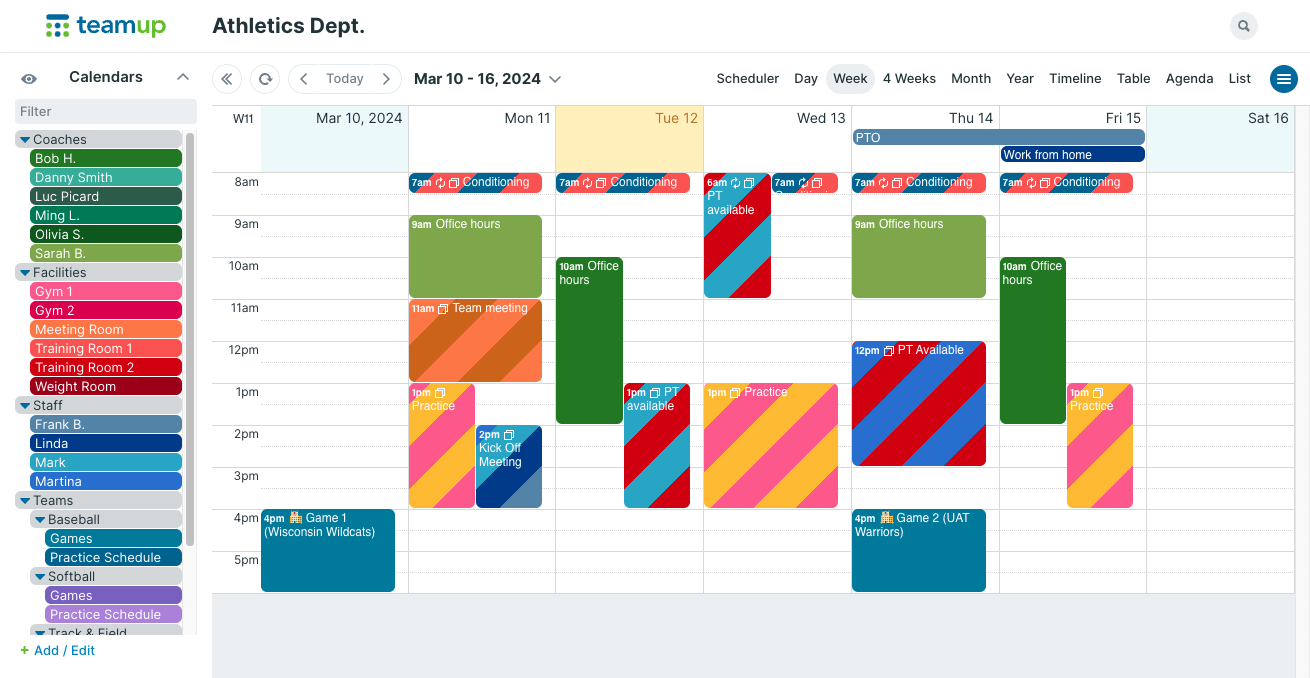
Task: Collapse the Calendars sidebar chevron
Action: pos(183,77)
